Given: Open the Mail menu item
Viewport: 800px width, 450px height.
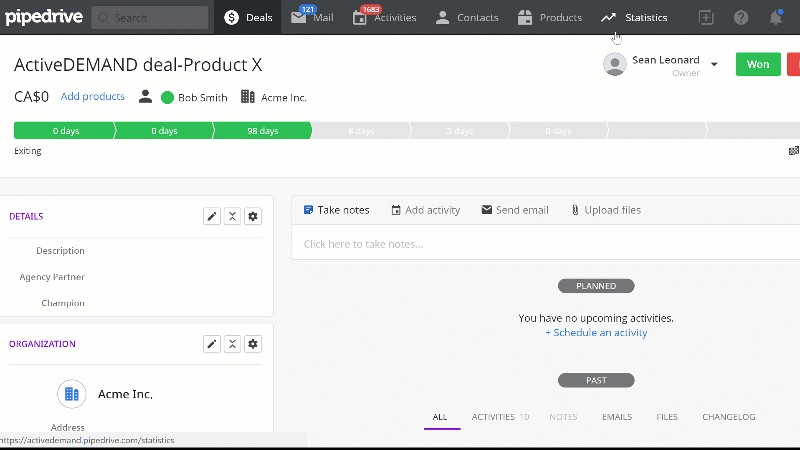Looking at the screenshot, I should click(312, 17).
